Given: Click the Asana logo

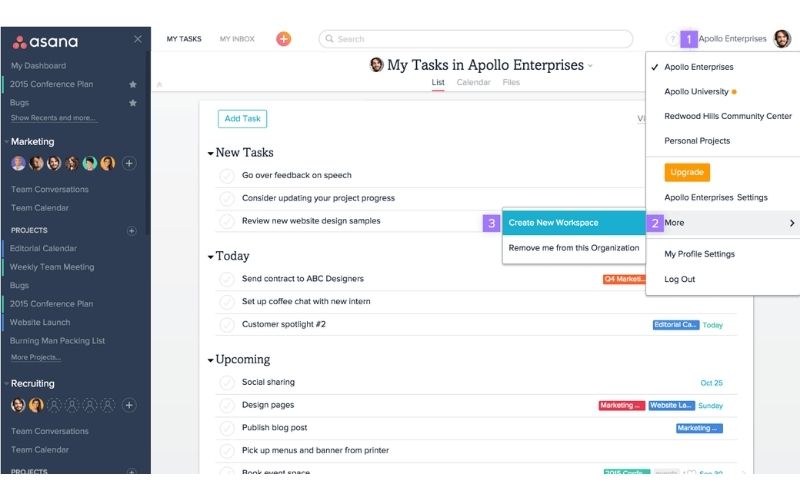Looking at the screenshot, I should click(x=45, y=42).
